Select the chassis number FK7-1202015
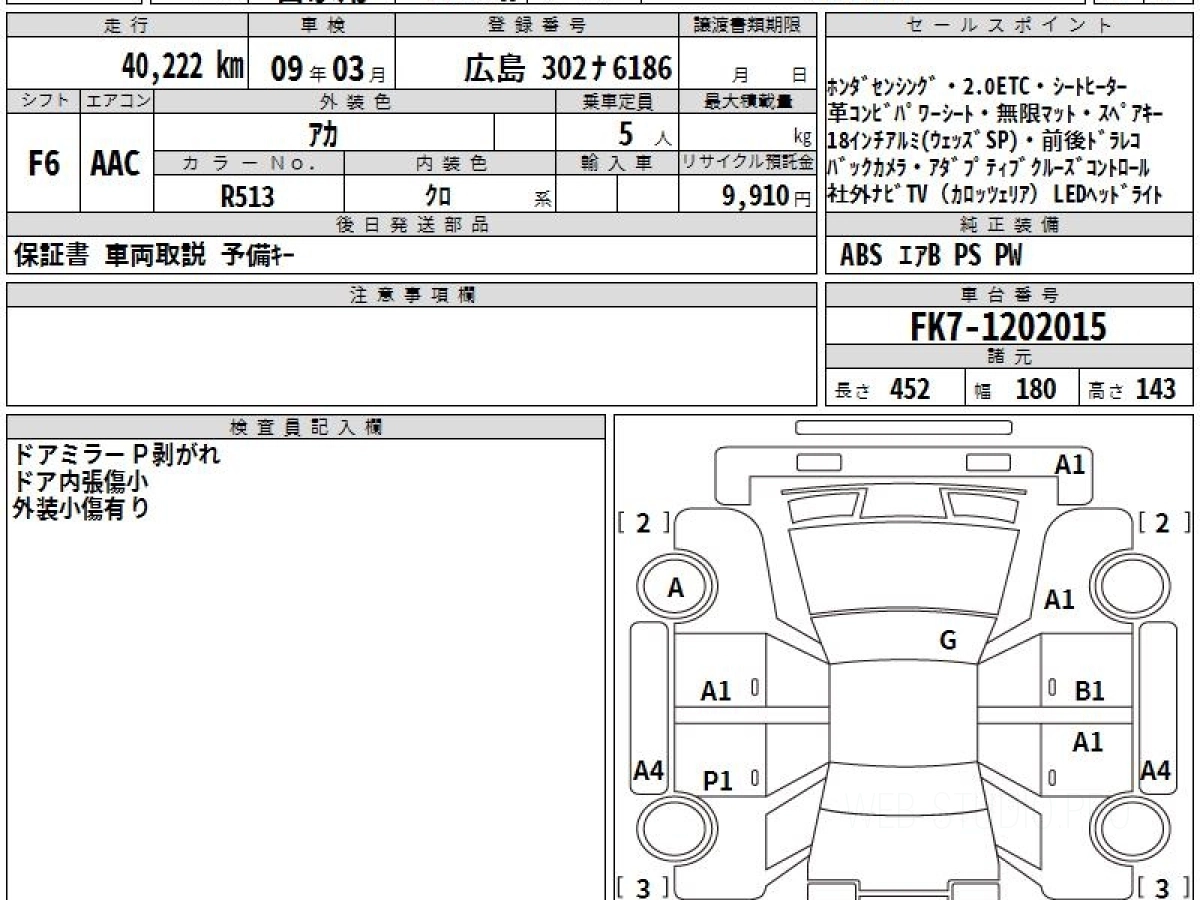The height and width of the screenshot is (900, 1200). tap(1008, 327)
